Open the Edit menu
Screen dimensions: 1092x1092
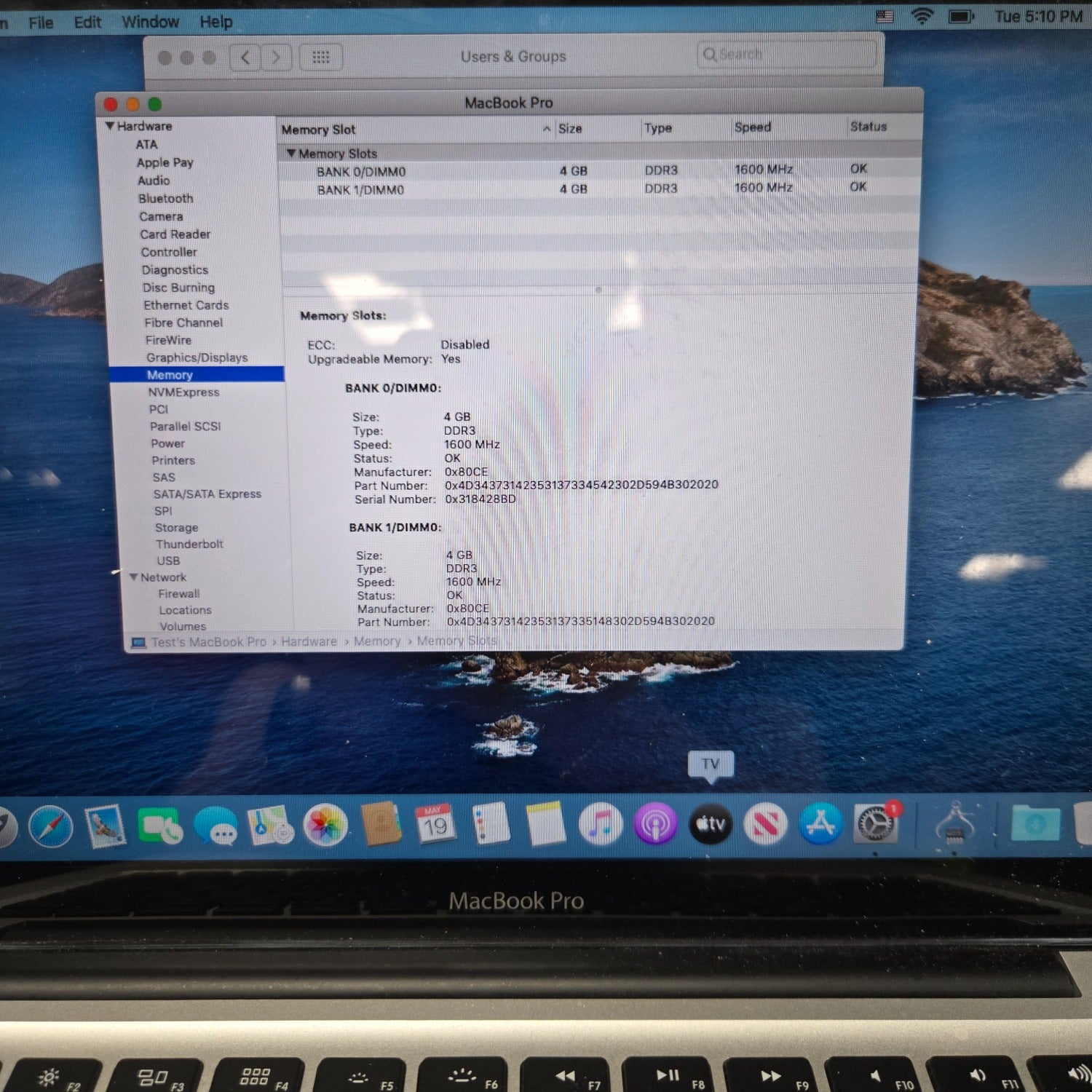(x=87, y=22)
